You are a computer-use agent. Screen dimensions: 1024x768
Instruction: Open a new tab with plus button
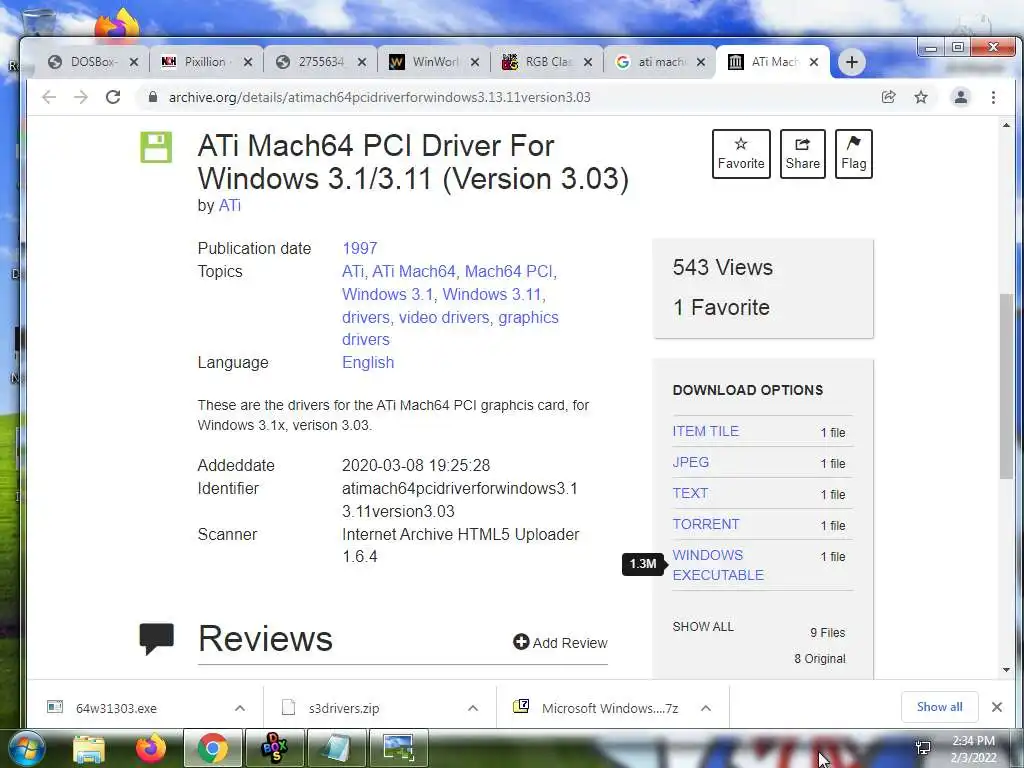pyautogui.click(x=852, y=62)
